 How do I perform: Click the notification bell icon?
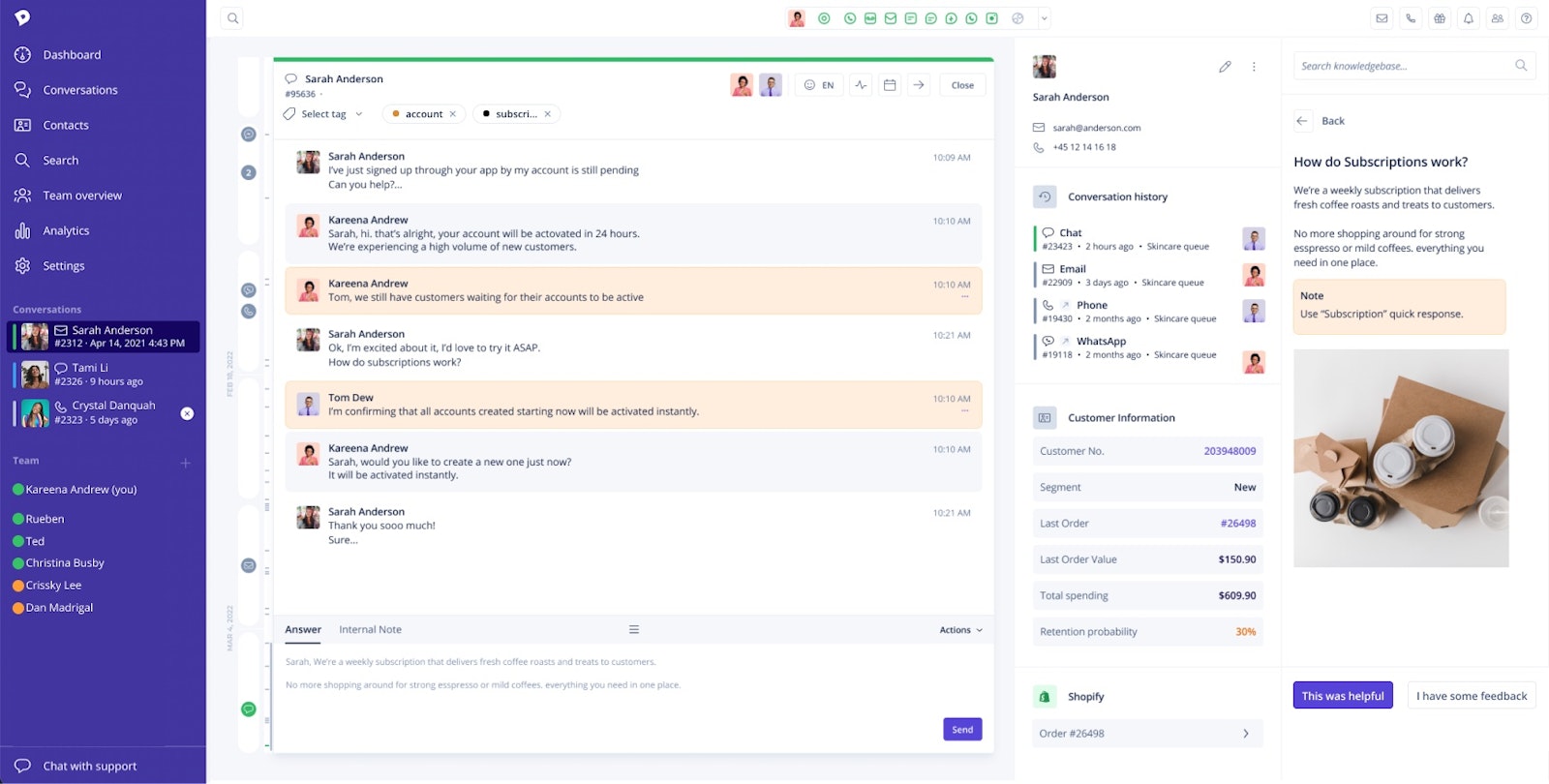point(1469,18)
